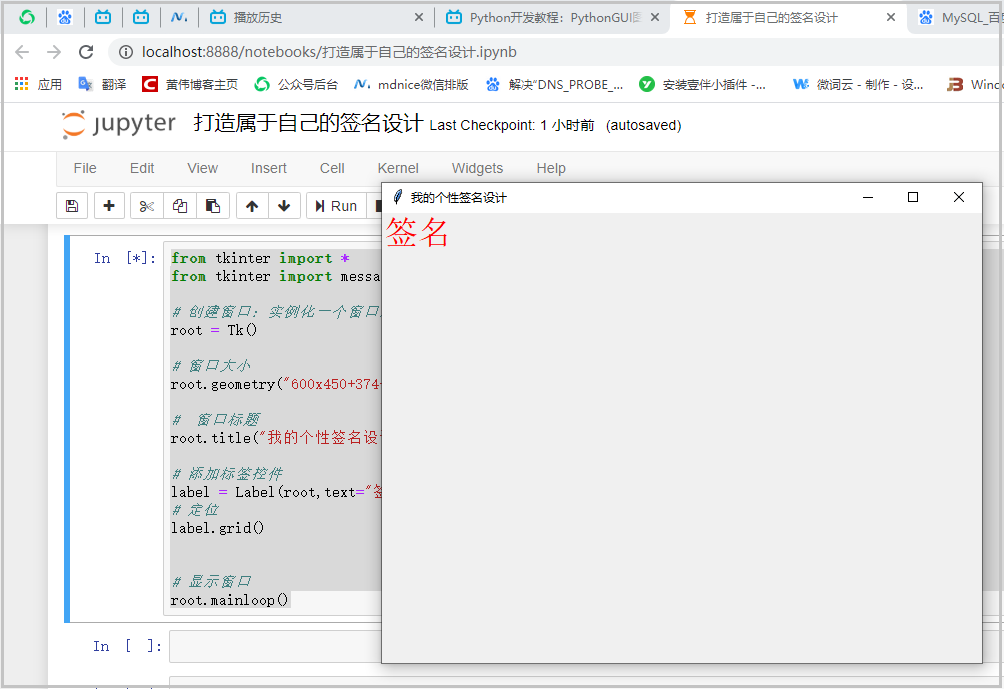Expand the Chrome apps grid icon

click(x=20, y=84)
